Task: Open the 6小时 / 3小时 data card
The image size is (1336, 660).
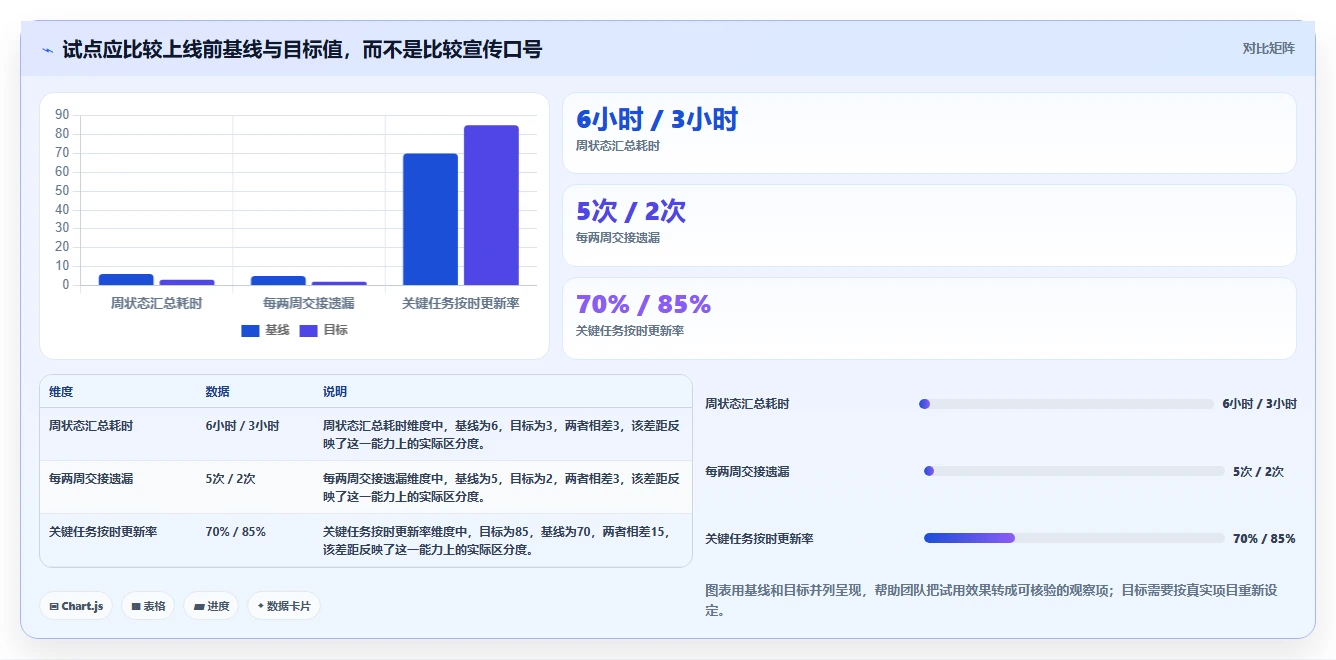Action: point(929,133)
